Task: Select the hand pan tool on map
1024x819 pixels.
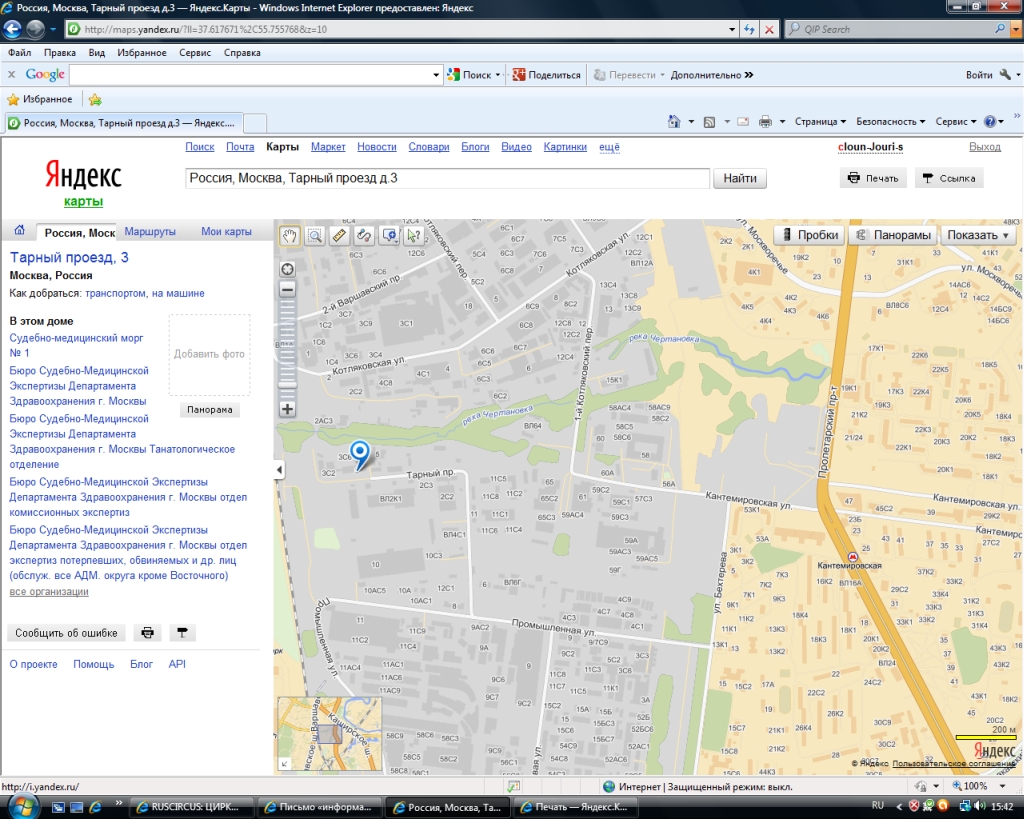Action: click(x=289, y=236)
